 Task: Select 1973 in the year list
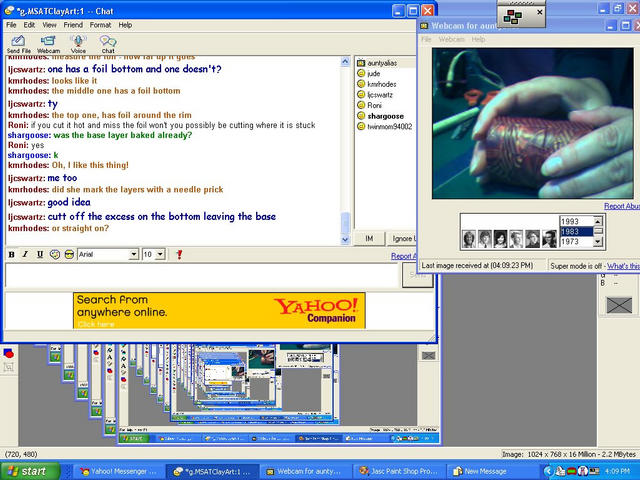(x=576, y=241)
